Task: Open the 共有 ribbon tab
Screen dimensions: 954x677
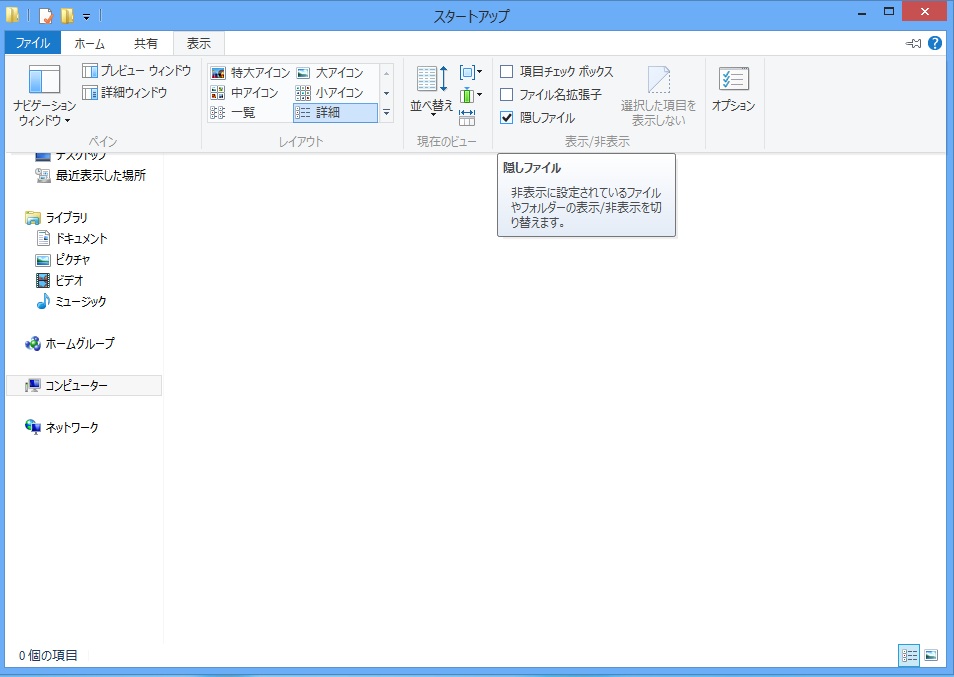Action: (146, 43)
